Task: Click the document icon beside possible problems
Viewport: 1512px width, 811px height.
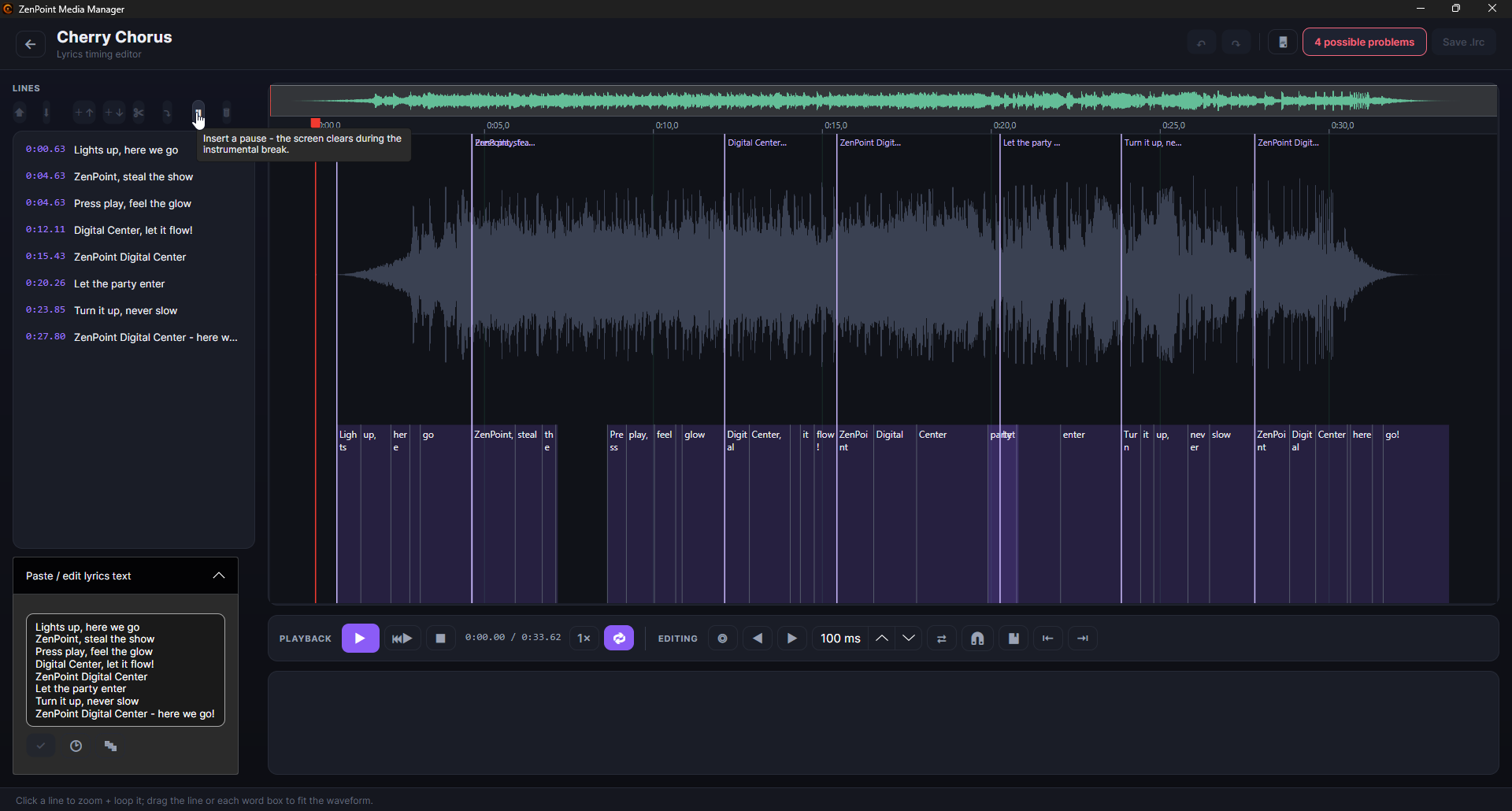Action: 1283,43
